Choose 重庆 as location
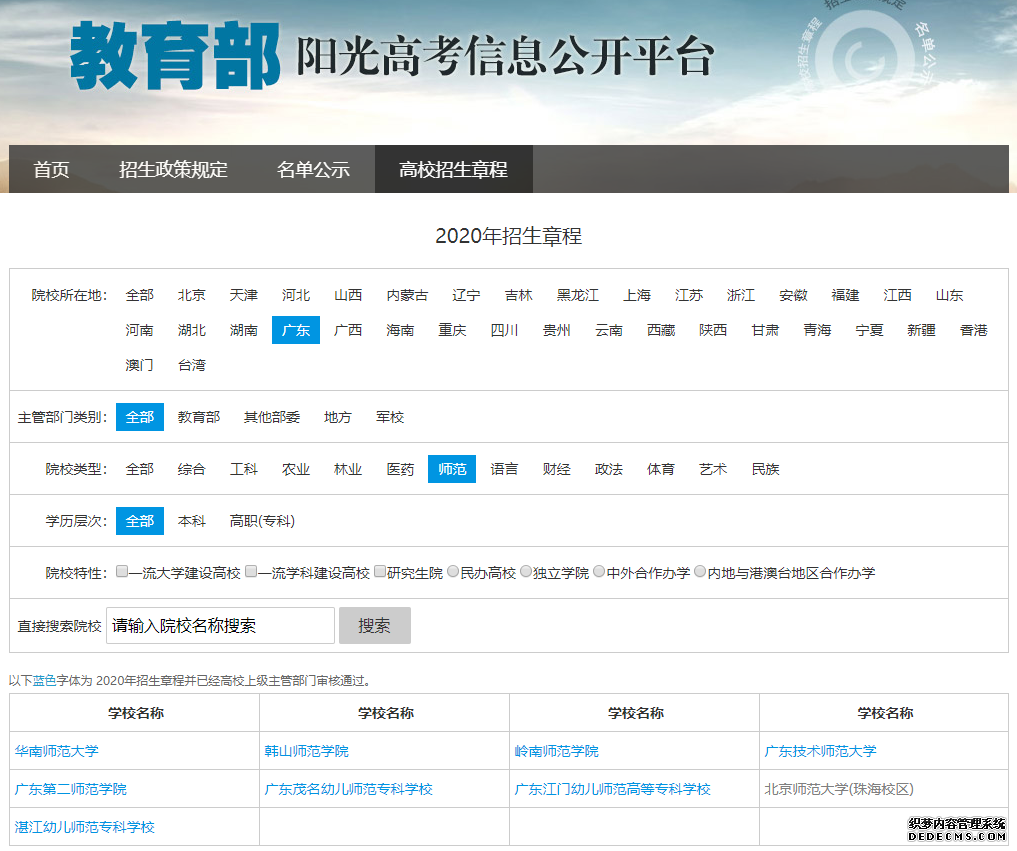 pos(452,330)
